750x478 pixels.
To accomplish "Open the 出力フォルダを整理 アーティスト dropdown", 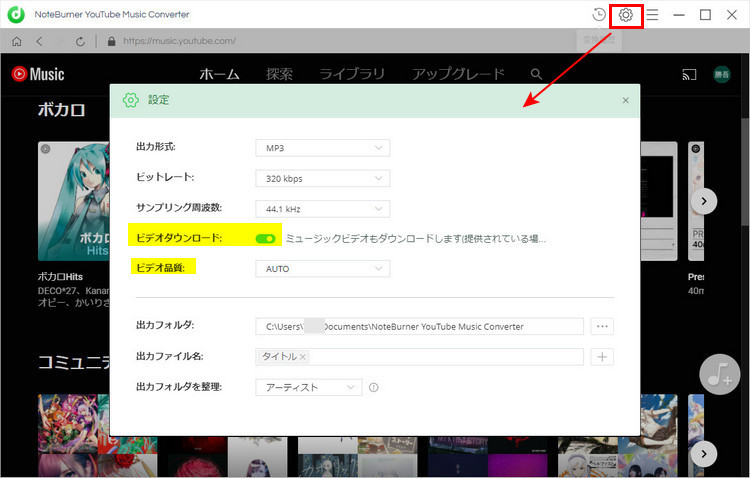I will (309, 388).
